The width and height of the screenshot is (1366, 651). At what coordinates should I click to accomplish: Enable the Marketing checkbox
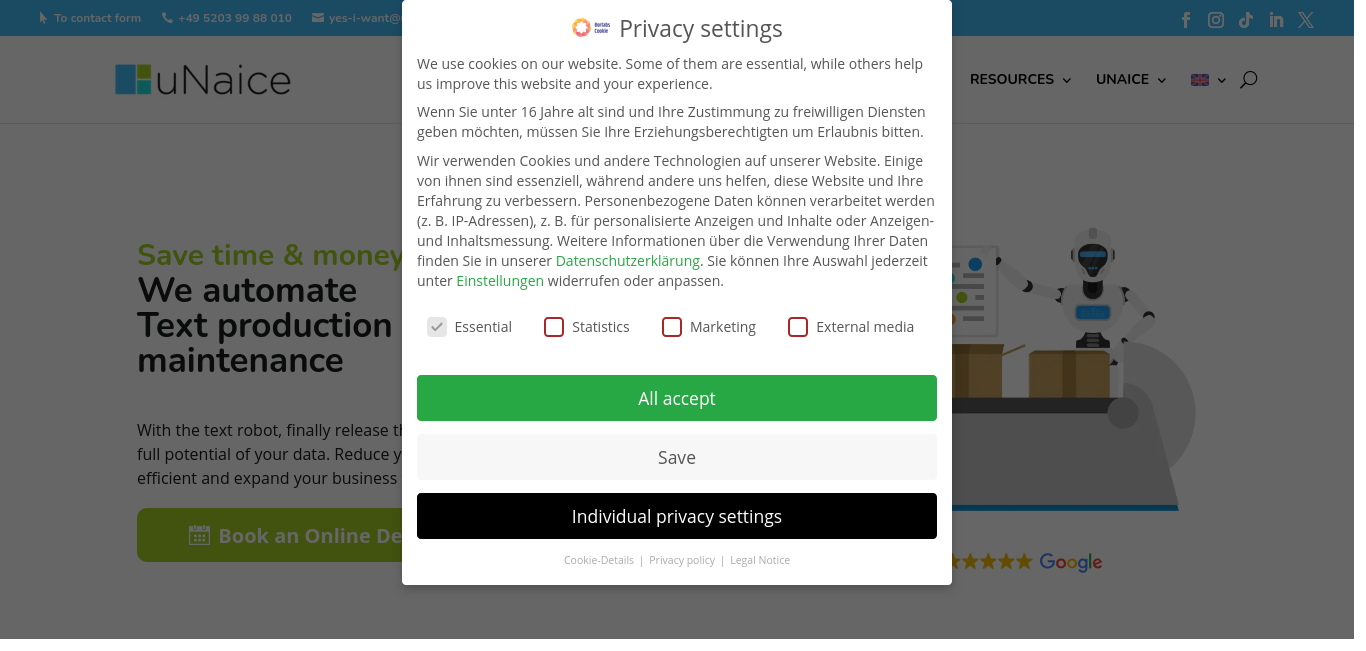coord(672,327)
